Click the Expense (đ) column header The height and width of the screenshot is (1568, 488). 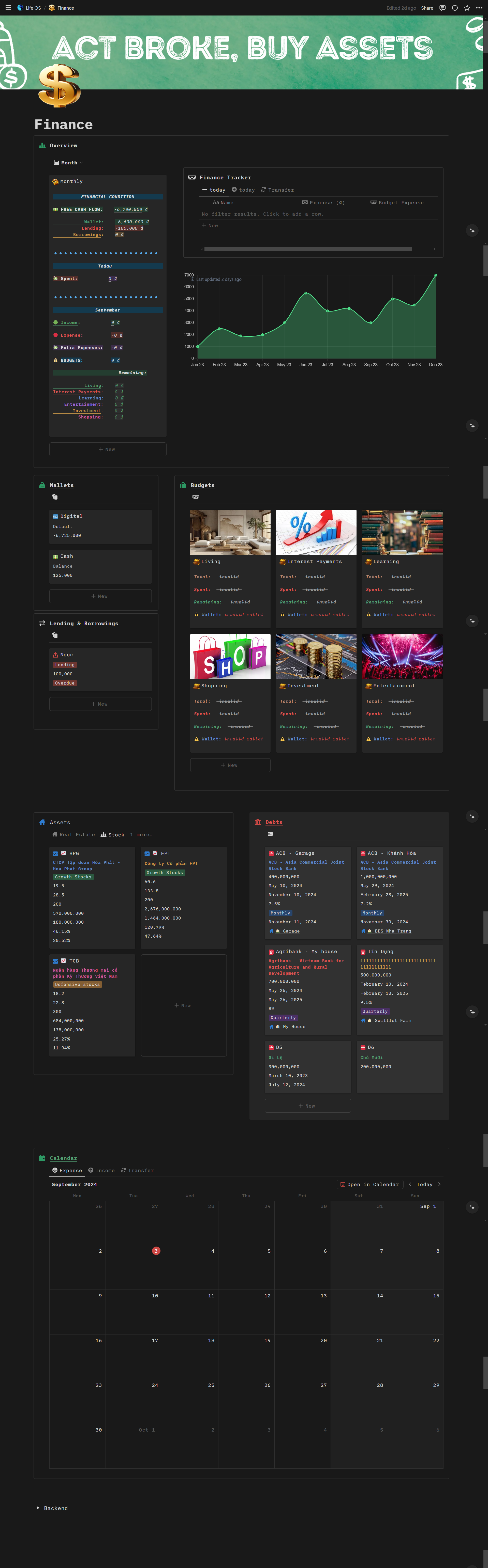pos(333,203)
